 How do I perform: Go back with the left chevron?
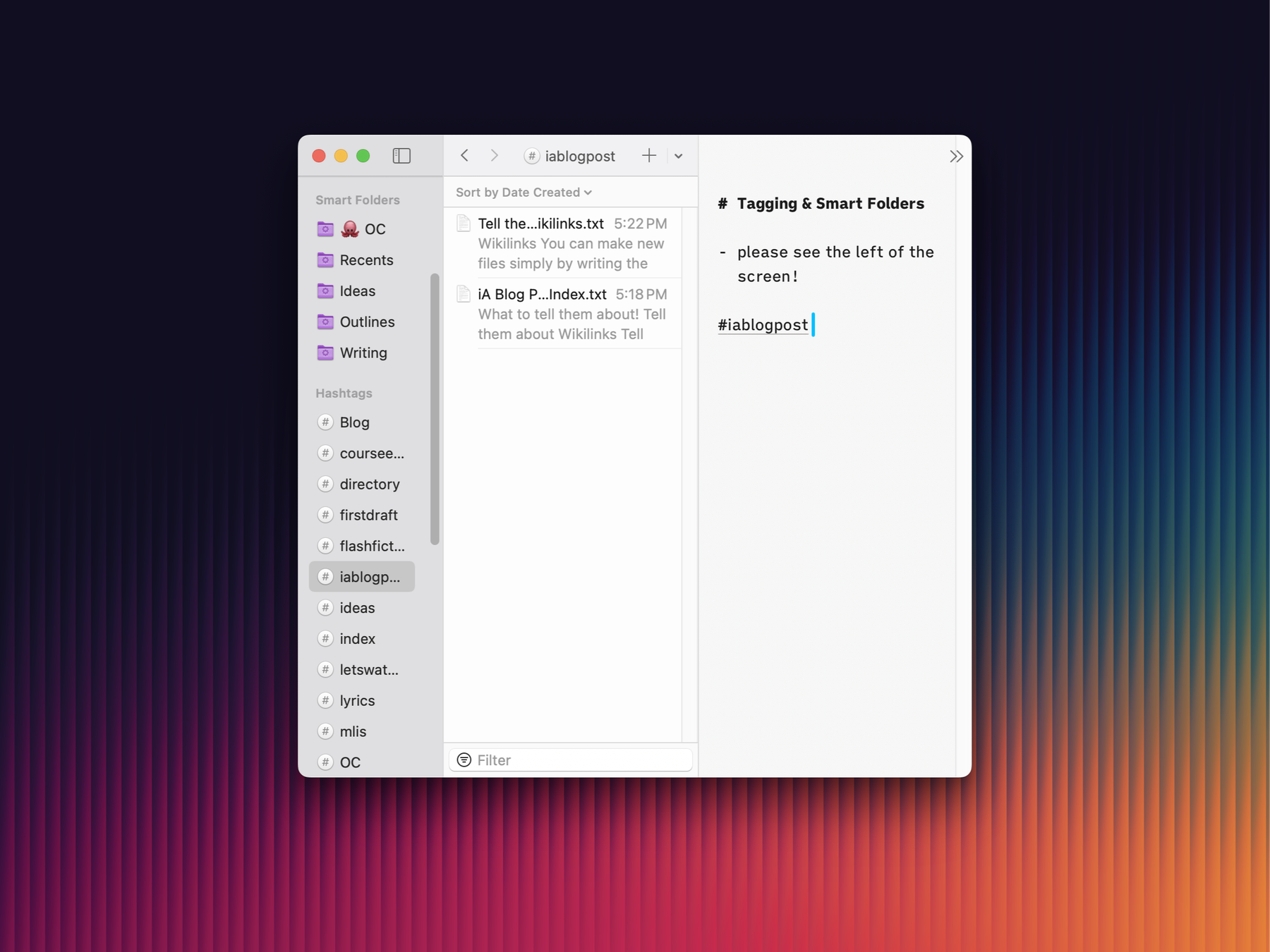point(464,156)
